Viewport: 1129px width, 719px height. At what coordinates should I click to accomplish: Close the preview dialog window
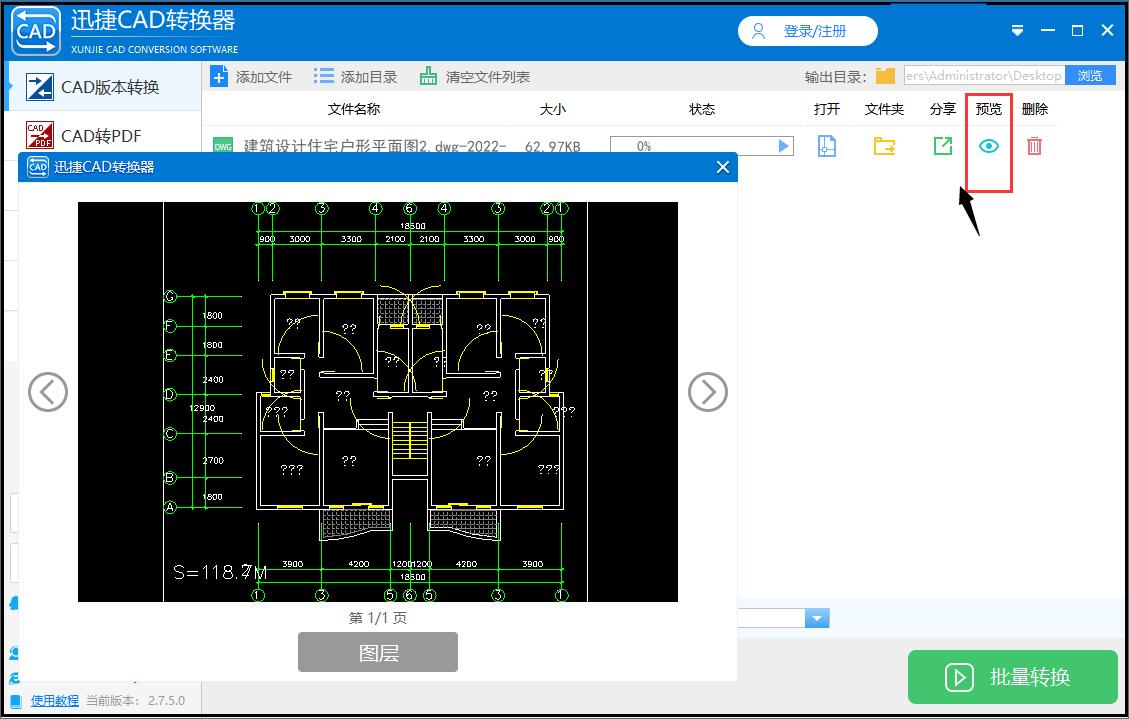point(723,167)
